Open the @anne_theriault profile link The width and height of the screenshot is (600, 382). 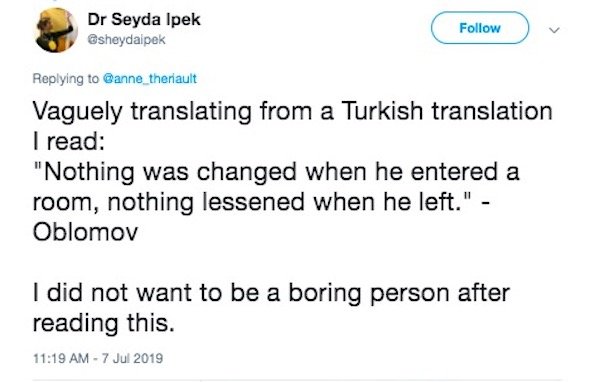pyautogui.click(x=150, y=78)
